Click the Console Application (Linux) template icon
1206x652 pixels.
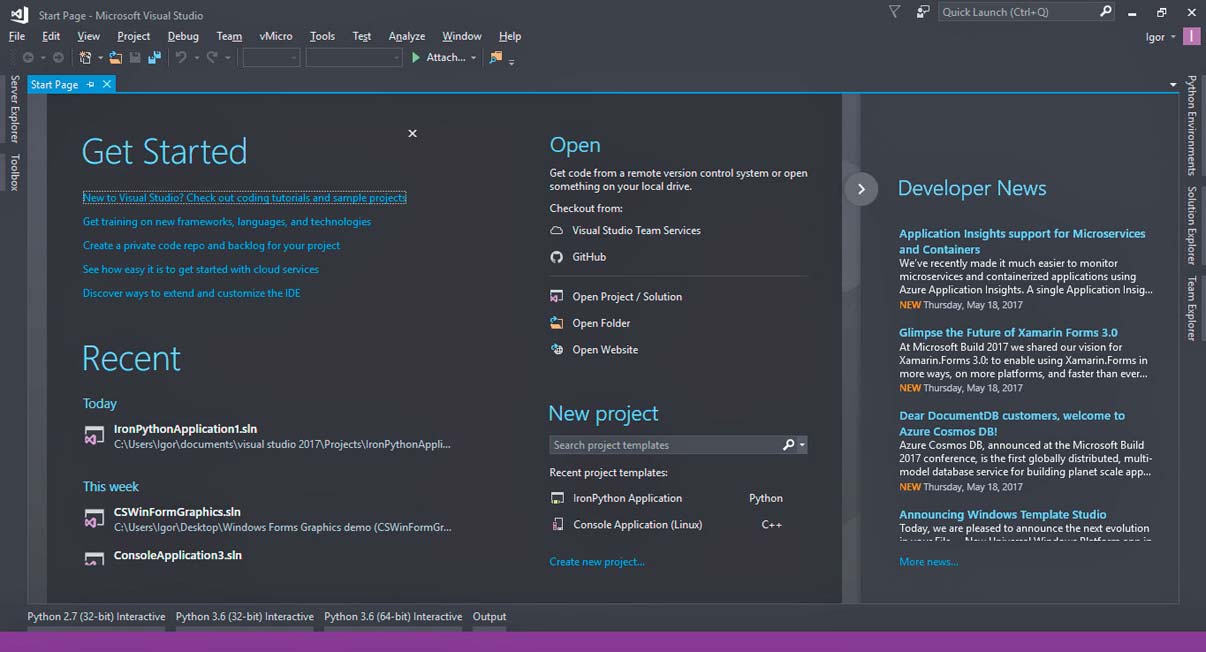pos(557,524)
